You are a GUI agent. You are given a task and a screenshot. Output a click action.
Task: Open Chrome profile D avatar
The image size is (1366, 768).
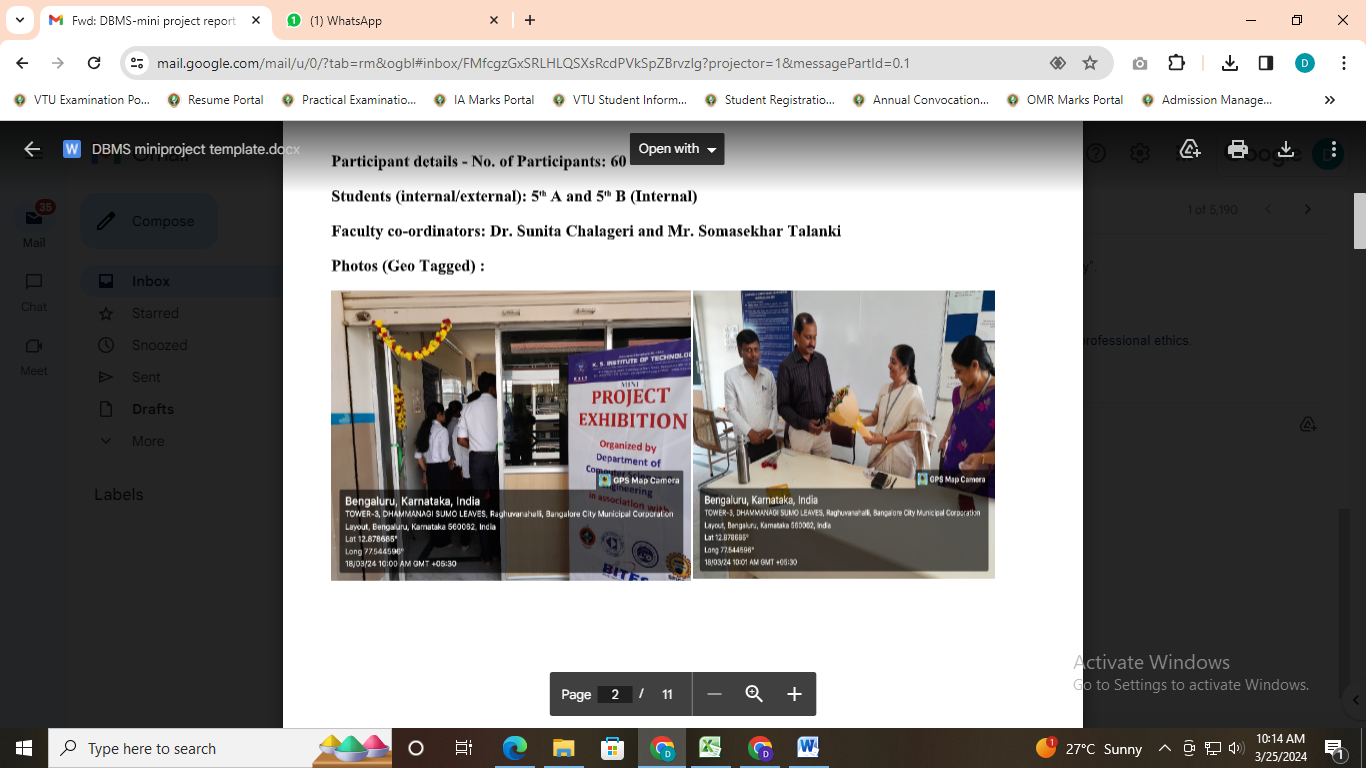click(x=1305, y=63)
